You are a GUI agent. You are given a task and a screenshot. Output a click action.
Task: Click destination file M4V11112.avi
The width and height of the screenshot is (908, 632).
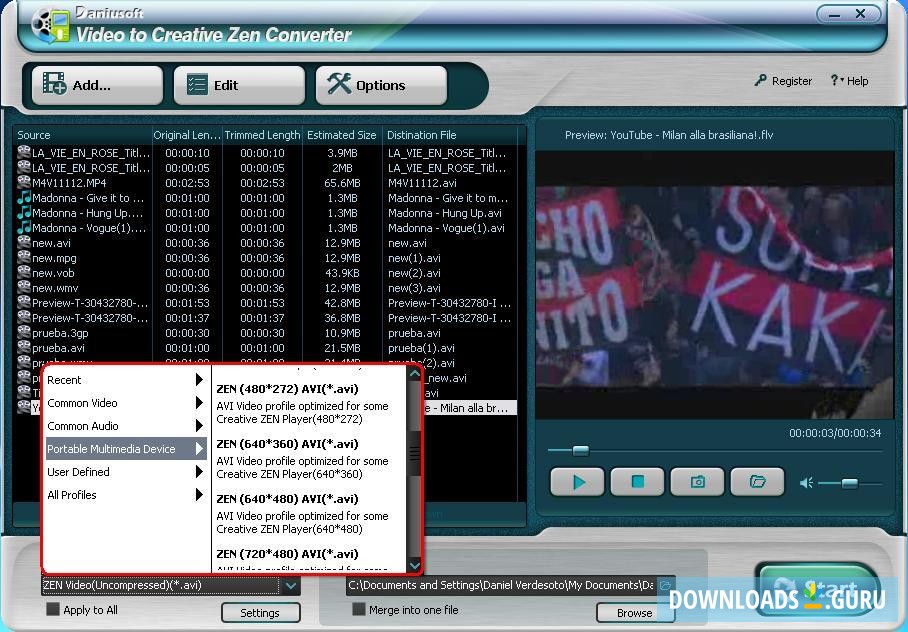422,183
